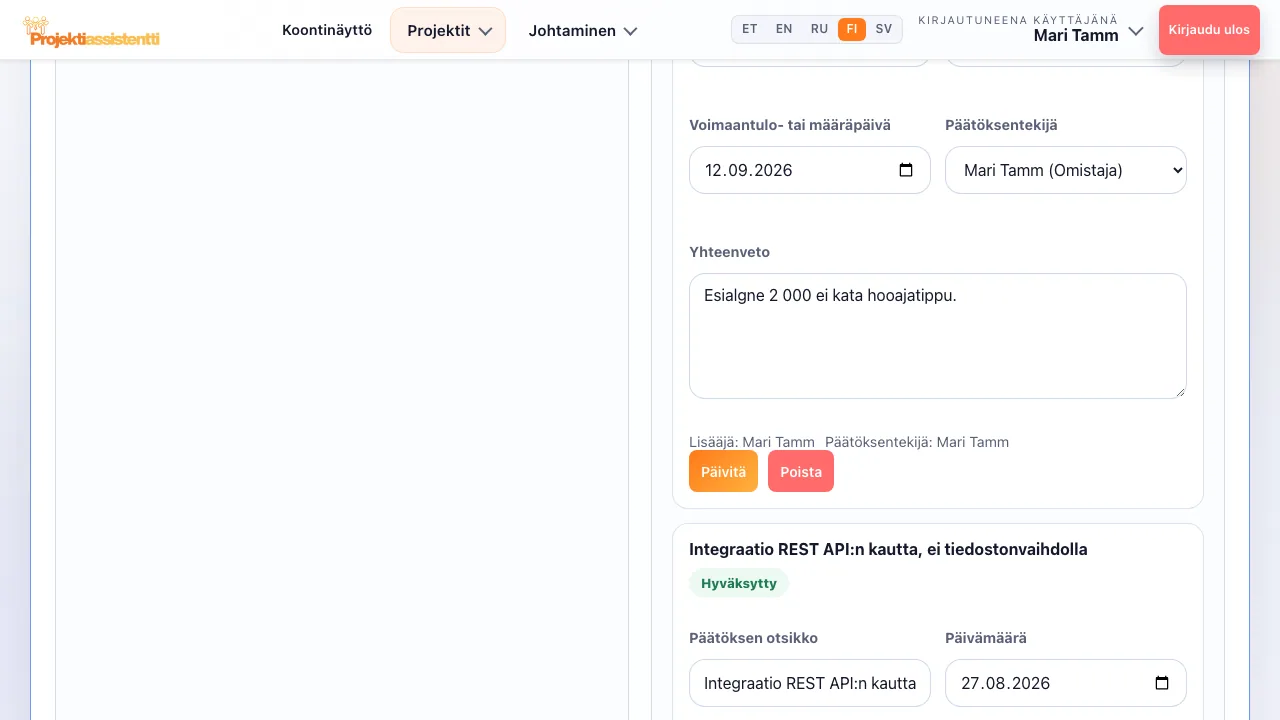Click the Hyväksytty status badge

pyautogui.click(x=739, y=583)
